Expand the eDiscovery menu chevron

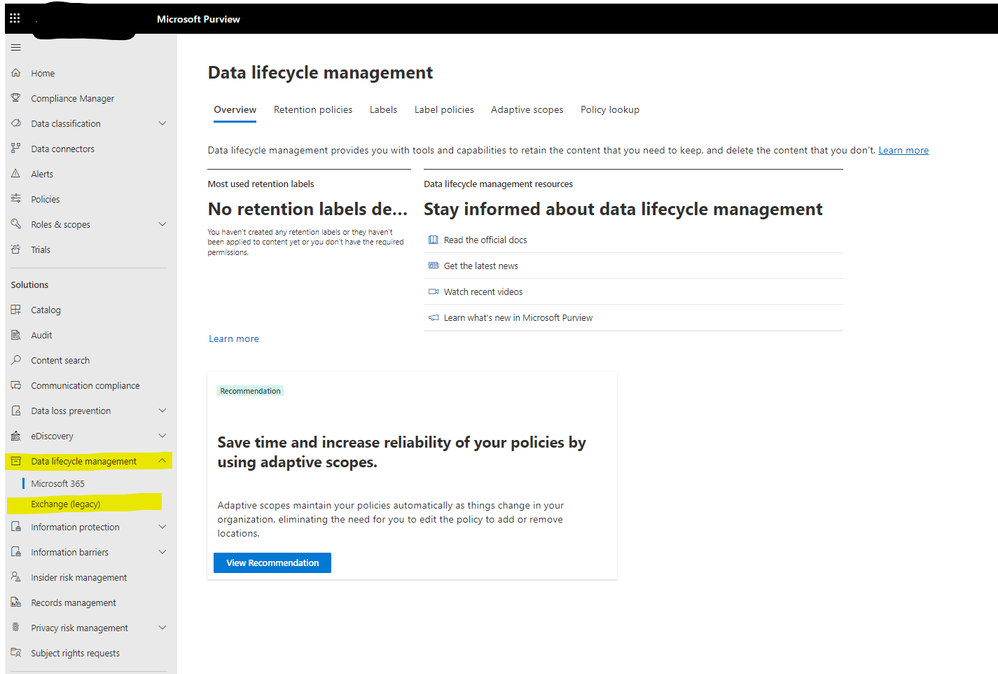point(162,436)
